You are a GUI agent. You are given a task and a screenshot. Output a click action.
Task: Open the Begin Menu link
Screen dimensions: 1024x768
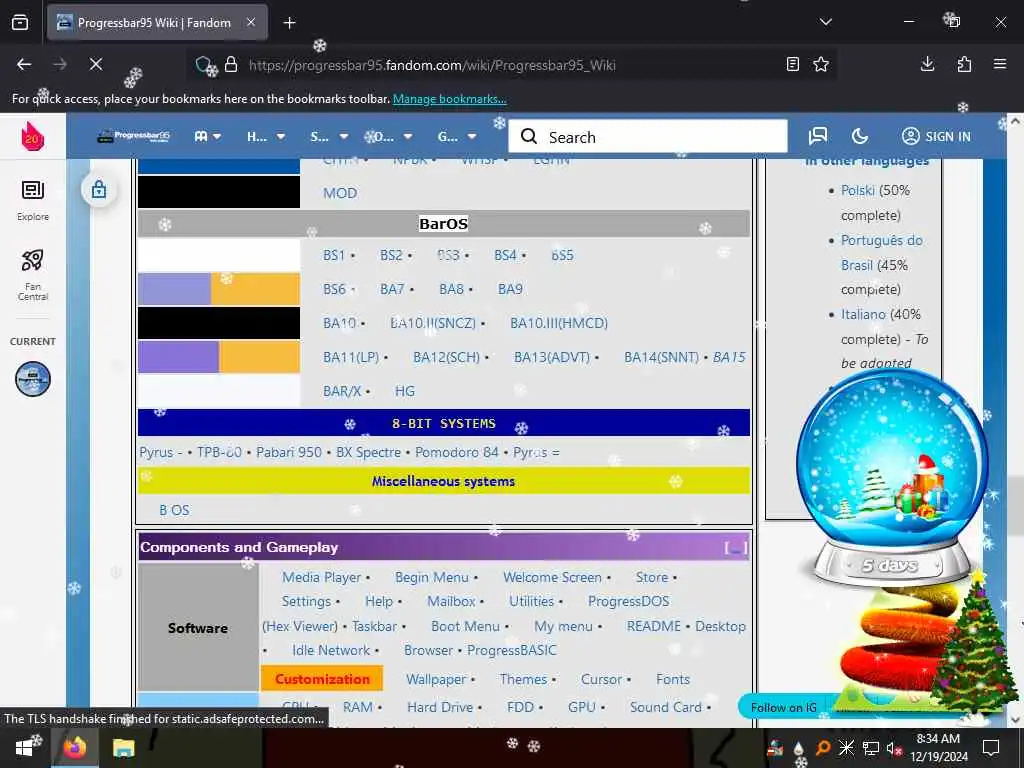point(432,577)
